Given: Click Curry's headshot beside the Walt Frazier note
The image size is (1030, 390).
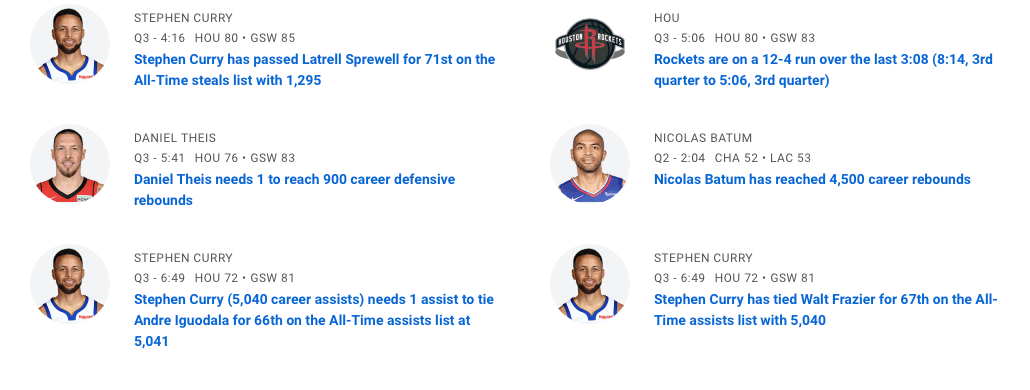Looking at the screenshot, I should point(590,284).
